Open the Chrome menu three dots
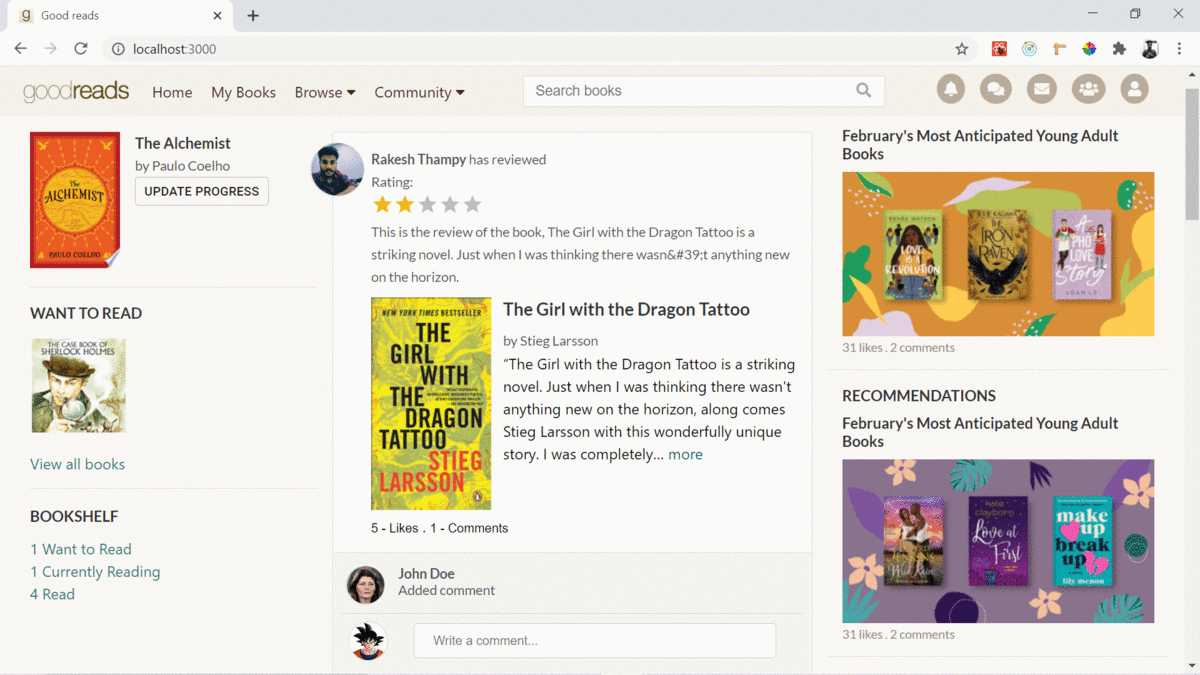 [x=1180, y=49]
